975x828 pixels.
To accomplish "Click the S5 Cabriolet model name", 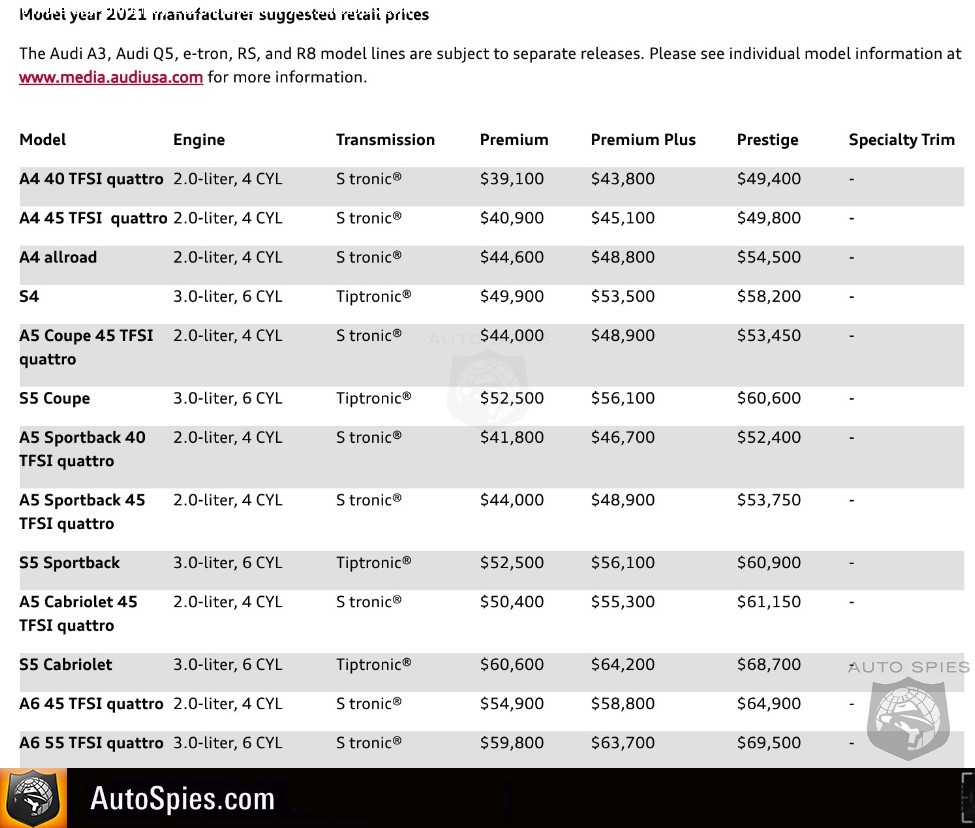I will [65, 665].
